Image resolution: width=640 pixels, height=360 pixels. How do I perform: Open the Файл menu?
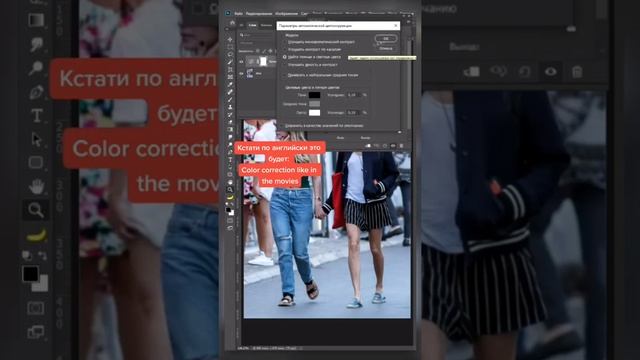click(x=238, y=14)
